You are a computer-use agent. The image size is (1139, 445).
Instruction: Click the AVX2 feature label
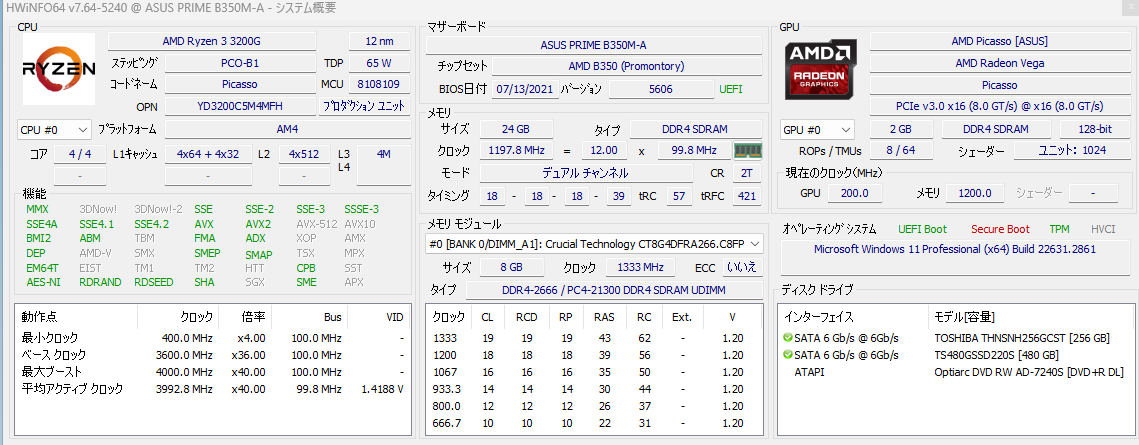[x=259, y=224]
